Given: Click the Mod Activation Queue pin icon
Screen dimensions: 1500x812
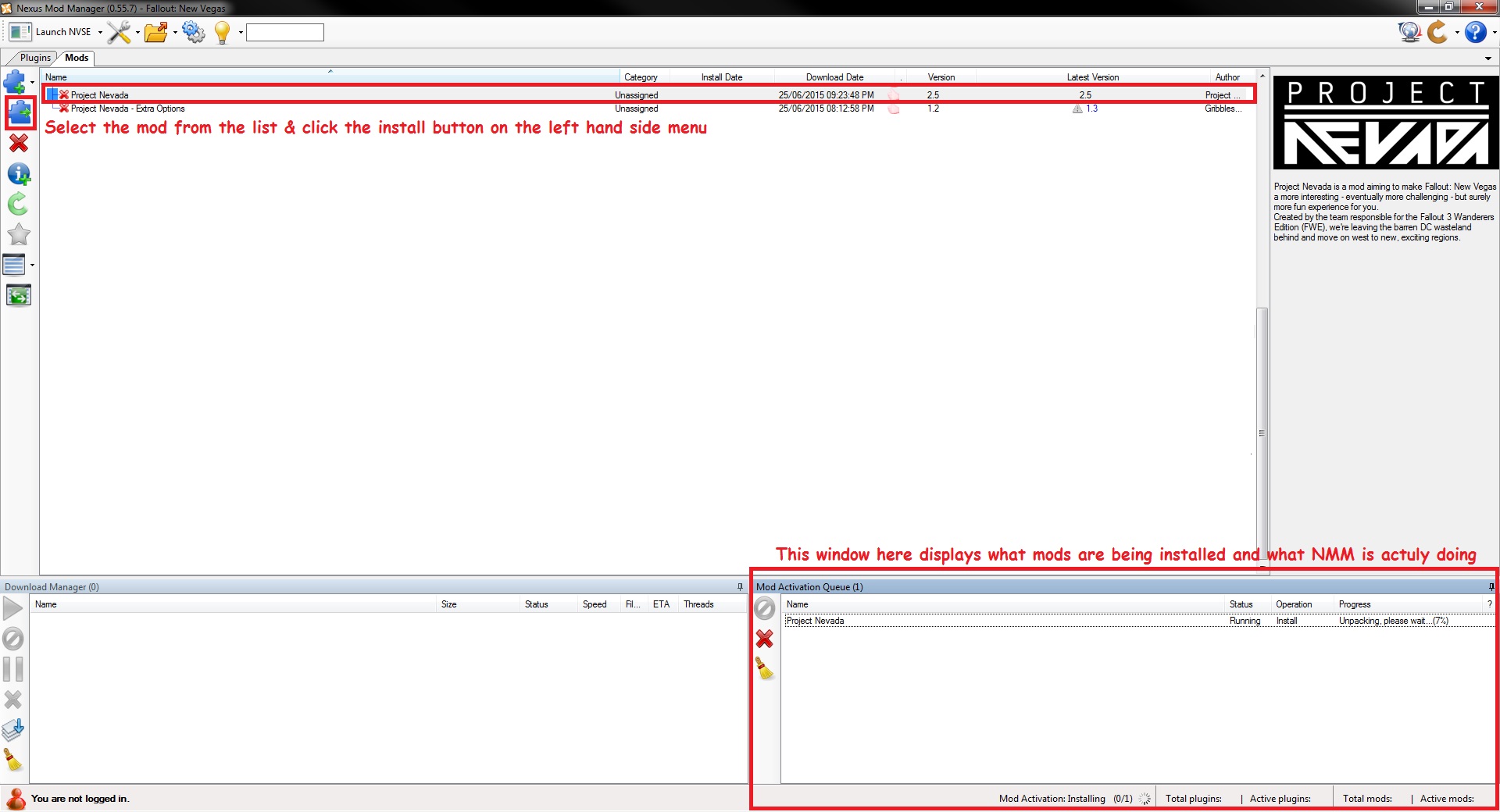Looking at the screenshot, I should [1491, 587].
